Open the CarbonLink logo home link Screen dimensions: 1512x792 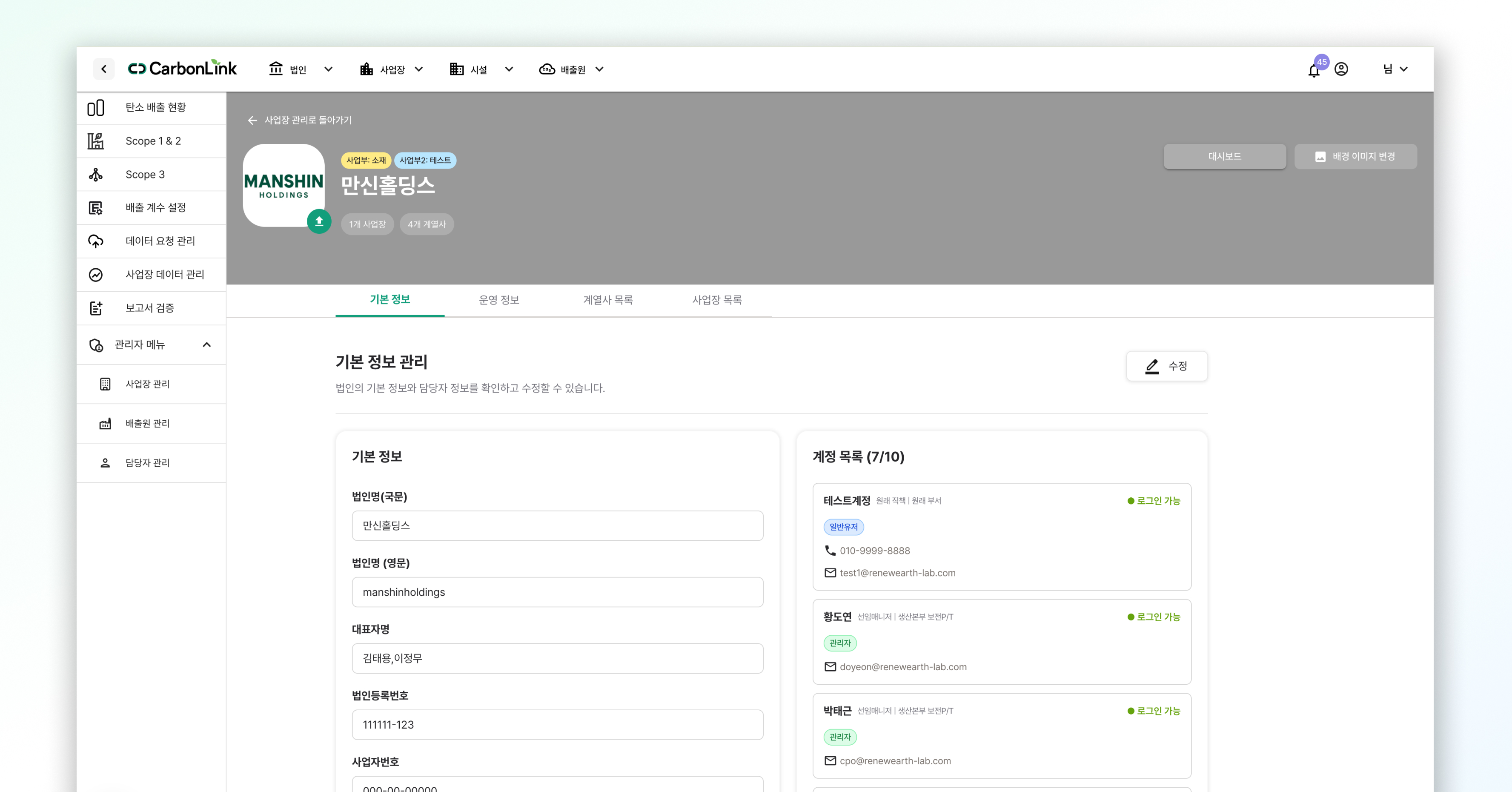coord(182,69)
